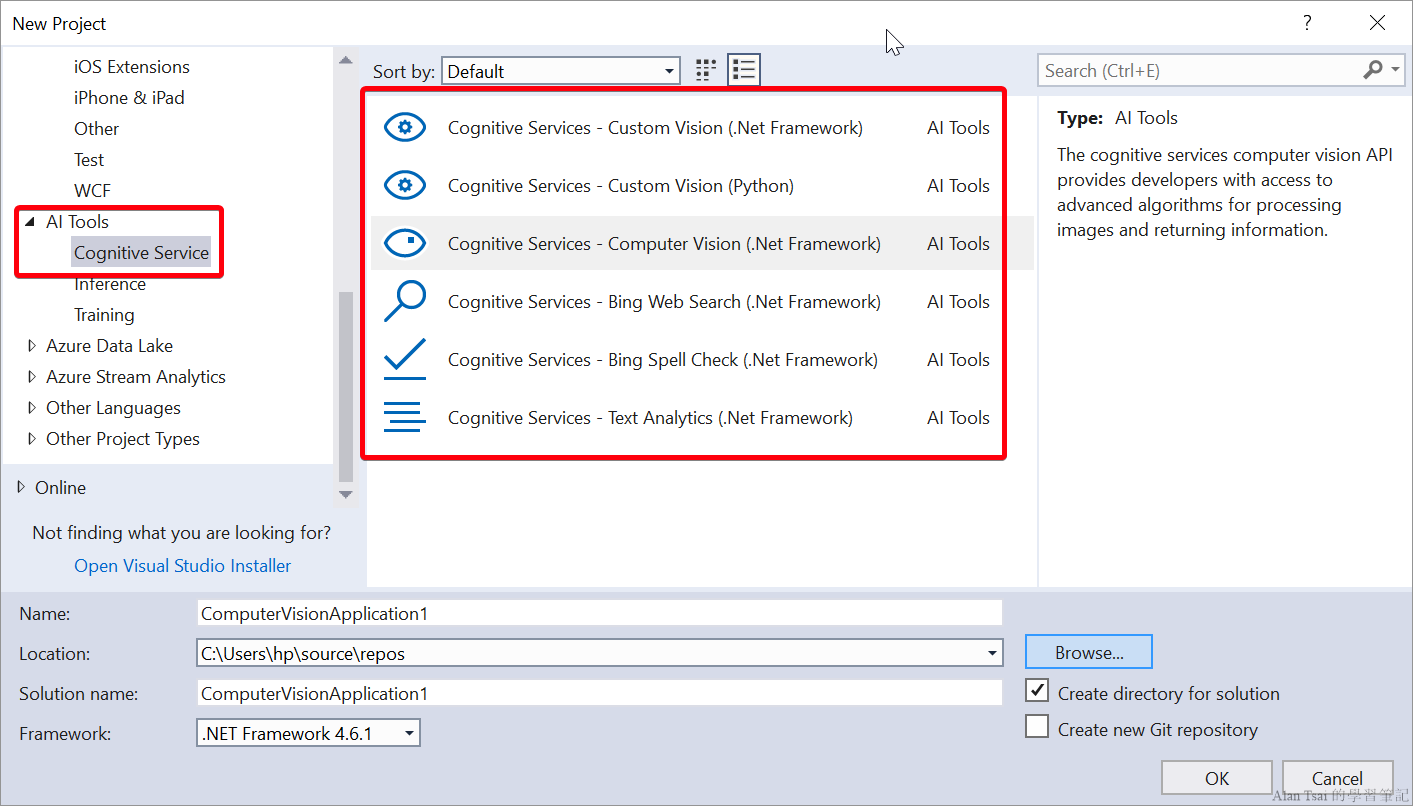Open Visual Studio Installer link
1413x806 pixels.
[183, 566]
